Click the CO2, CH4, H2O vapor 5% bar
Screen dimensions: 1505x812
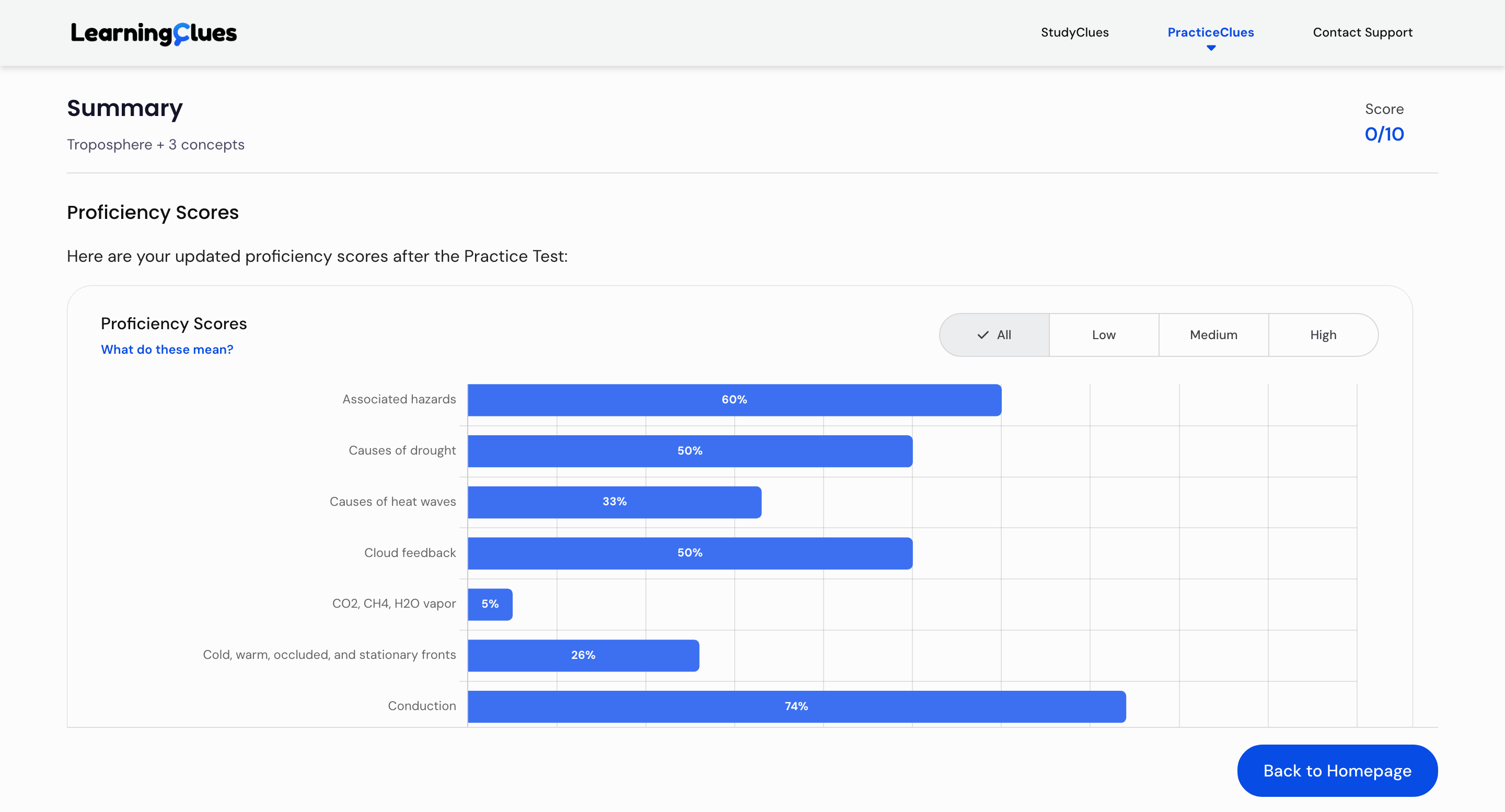(490, 604)
